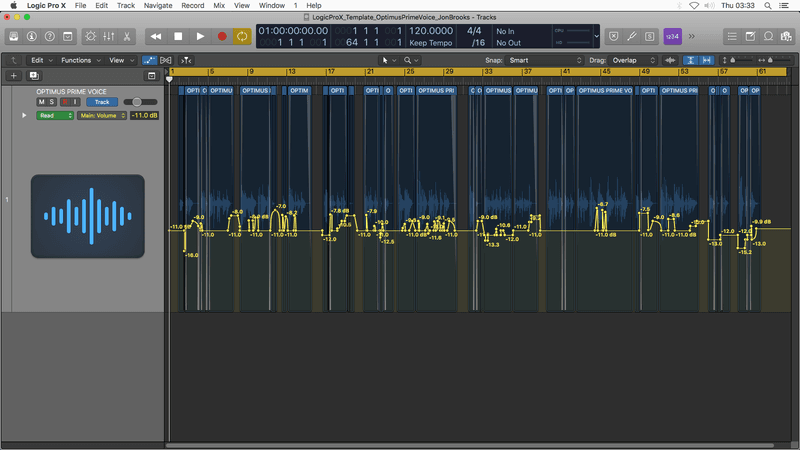800x450 pixels.
Task: Click the Catch Playhead button
Action: pyautogui.click(x=186, y=60)
